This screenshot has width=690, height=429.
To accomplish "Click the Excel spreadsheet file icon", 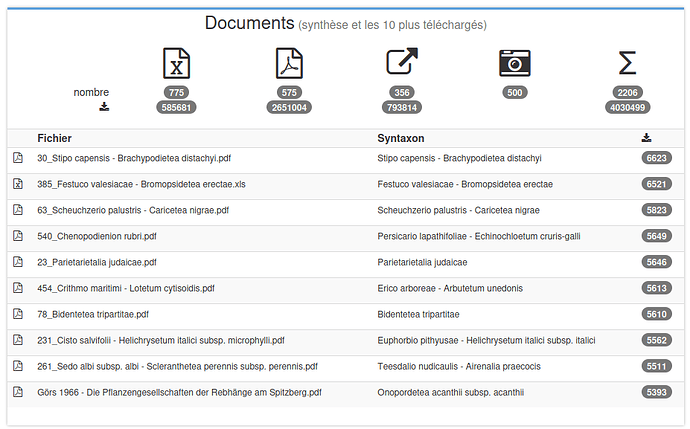I will [176, 63].
